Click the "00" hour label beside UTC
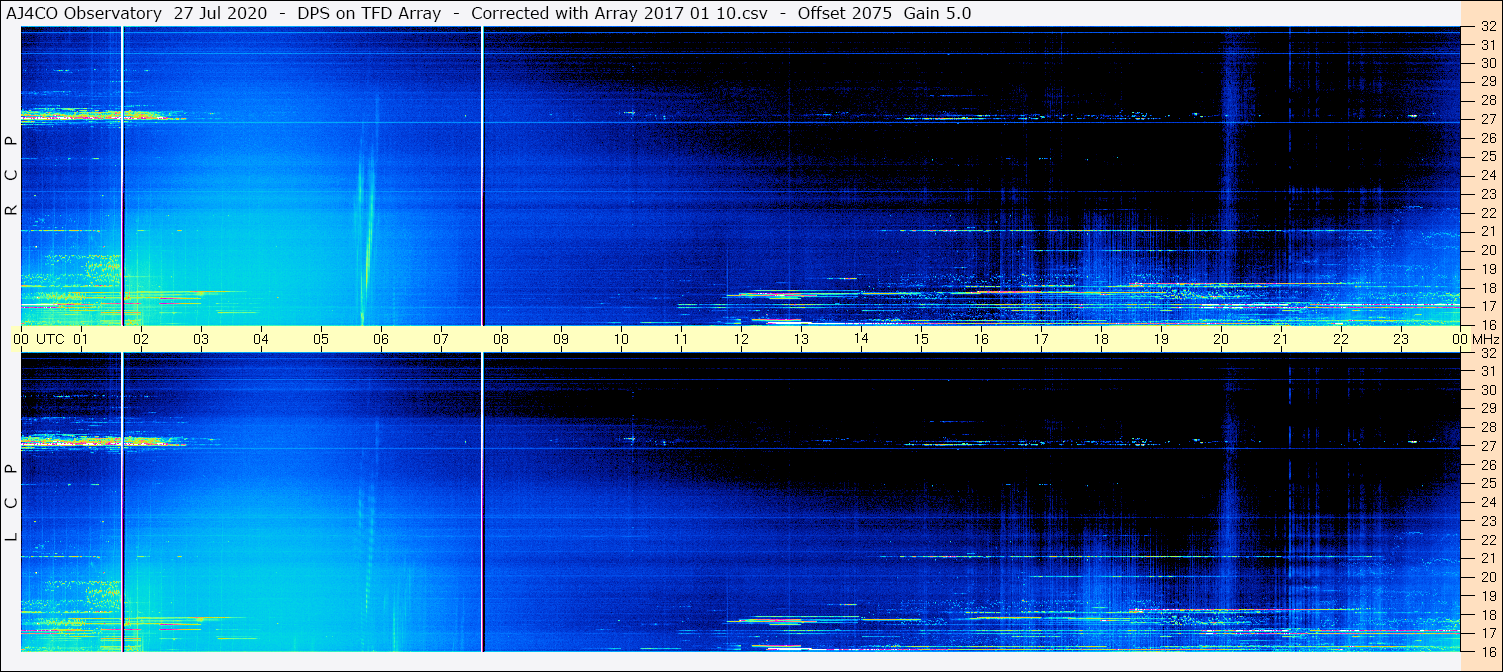The height and width of the screenshot is (672, 1503). coord(21,339)
